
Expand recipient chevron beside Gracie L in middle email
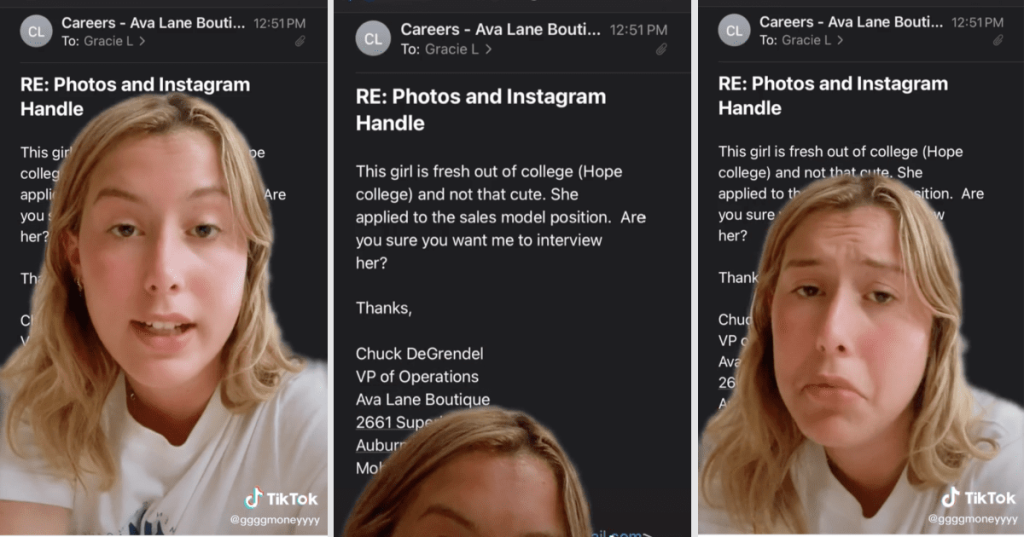(x=488, y=49)
